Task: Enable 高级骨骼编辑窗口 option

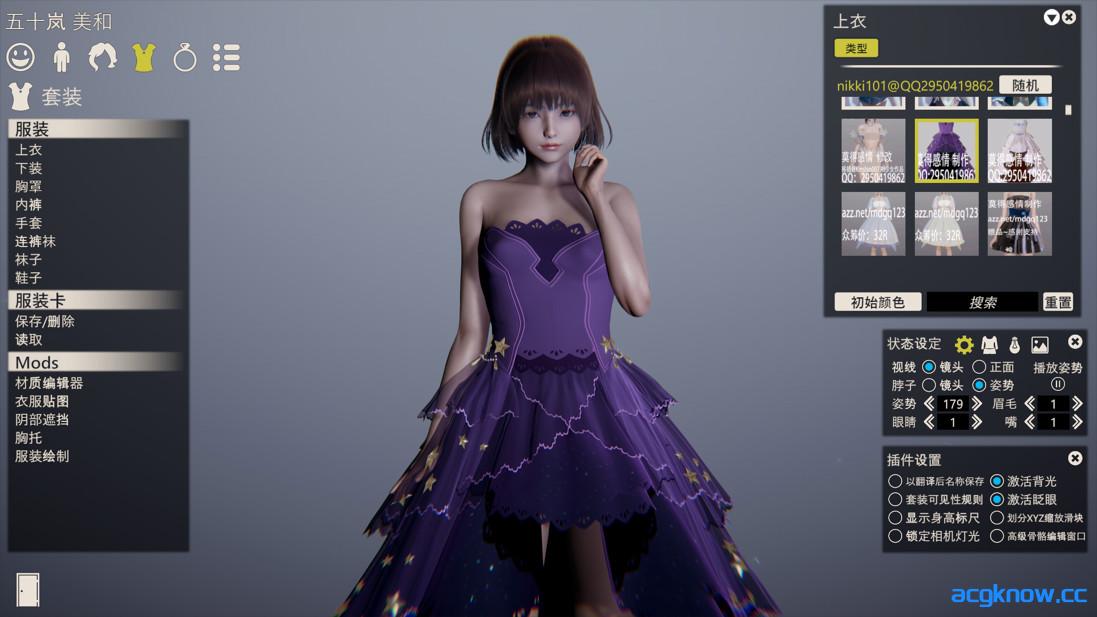Action: click(x=997, y=536)
